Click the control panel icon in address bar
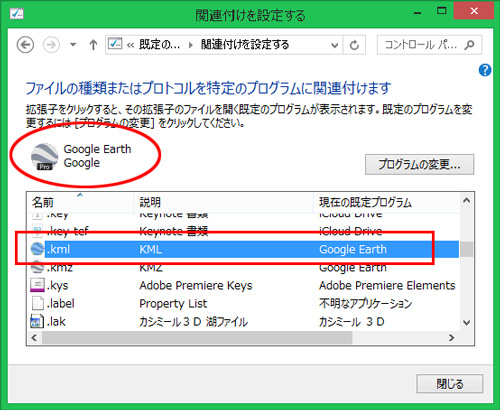Image resolution: width=500 pixels, height=410 pixels. (115, 44)
